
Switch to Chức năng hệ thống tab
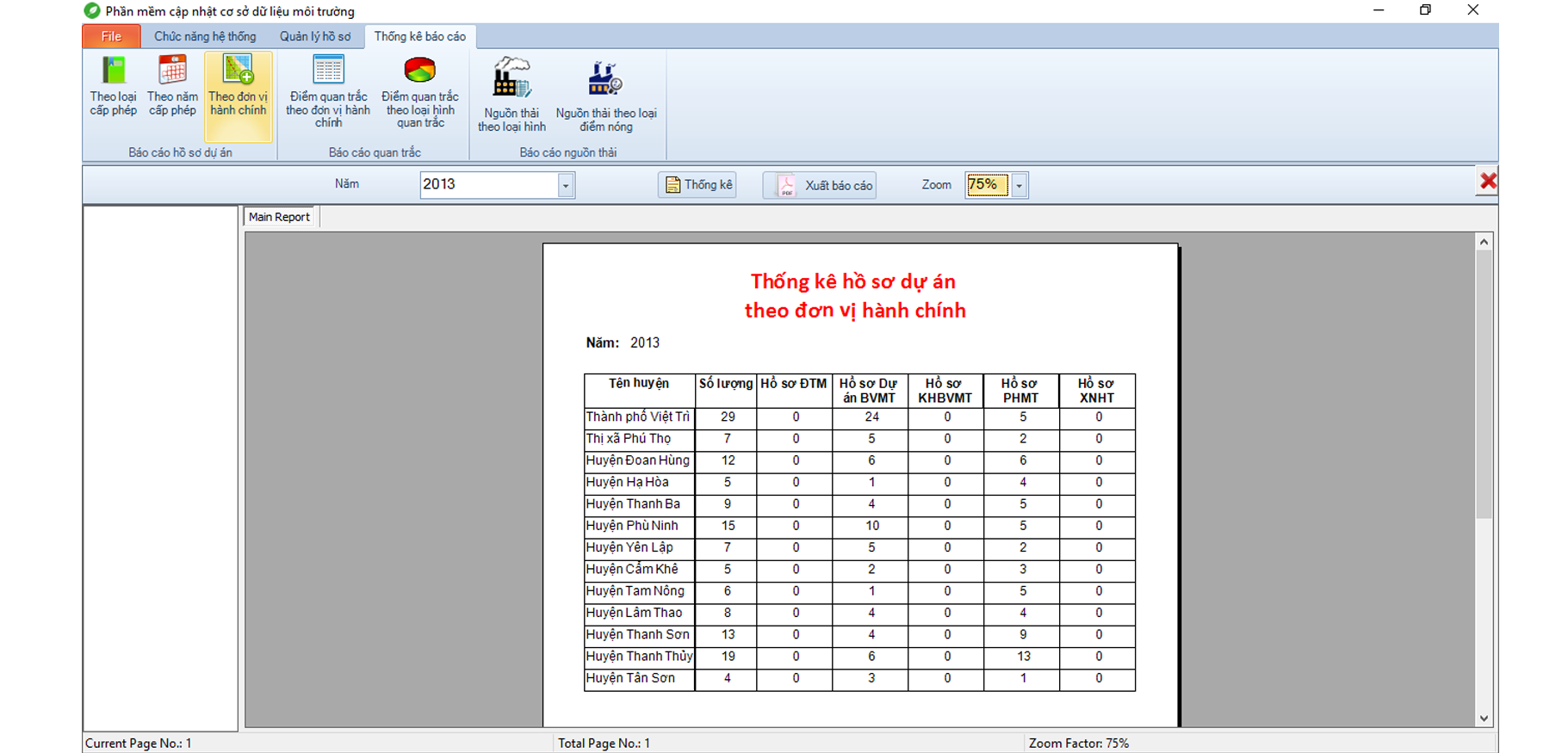tap(205, 36)
